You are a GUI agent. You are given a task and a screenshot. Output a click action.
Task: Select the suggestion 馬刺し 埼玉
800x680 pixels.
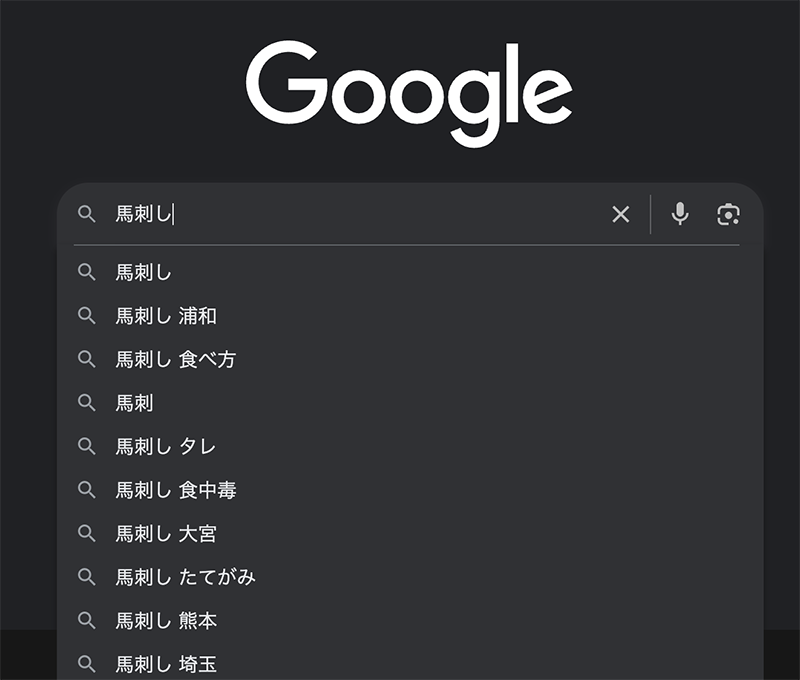click(x=166, y=664)
